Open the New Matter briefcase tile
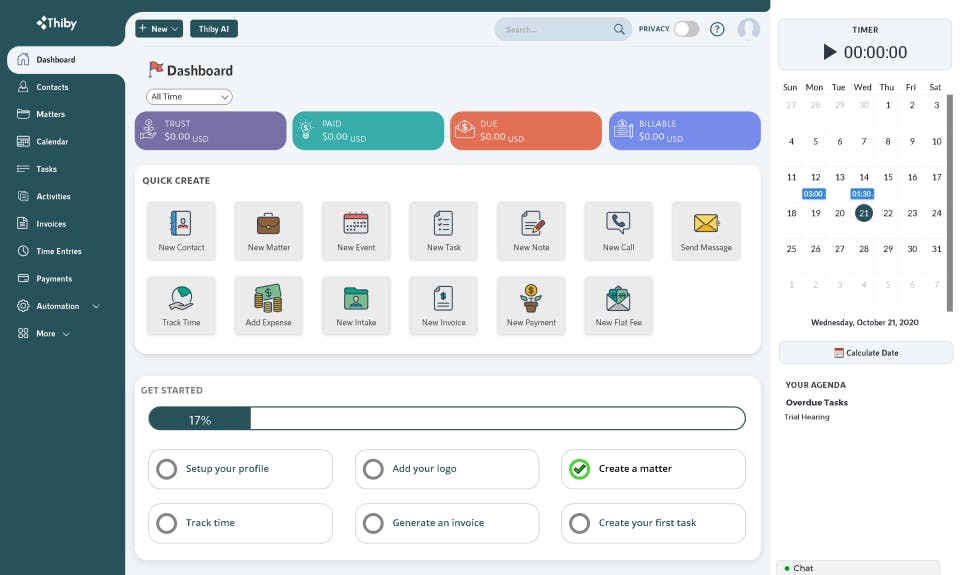This screenshot has height=575, width=960. 268,231
